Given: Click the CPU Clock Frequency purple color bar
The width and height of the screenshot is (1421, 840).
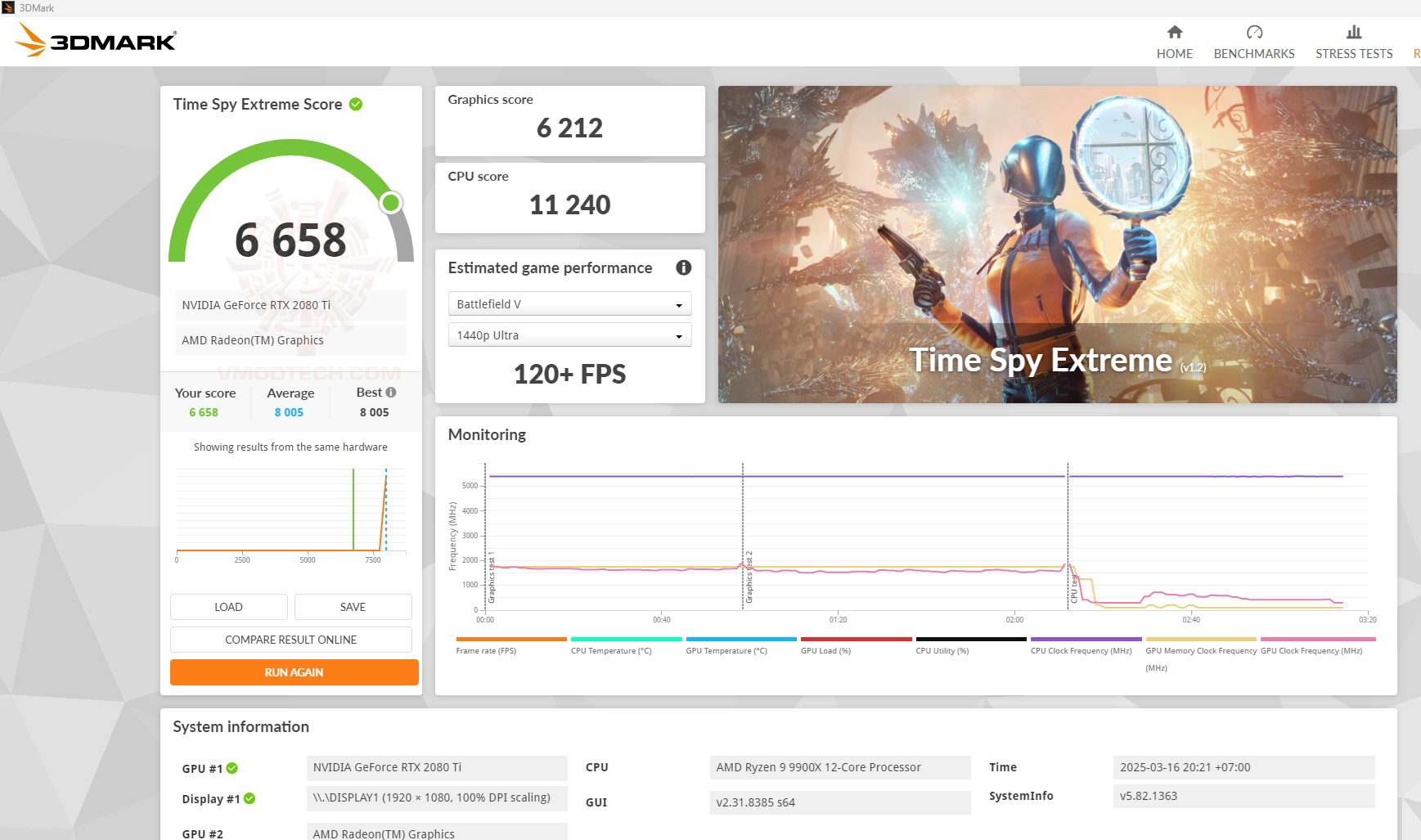Looking at the screenshot, I should 1086,640.
